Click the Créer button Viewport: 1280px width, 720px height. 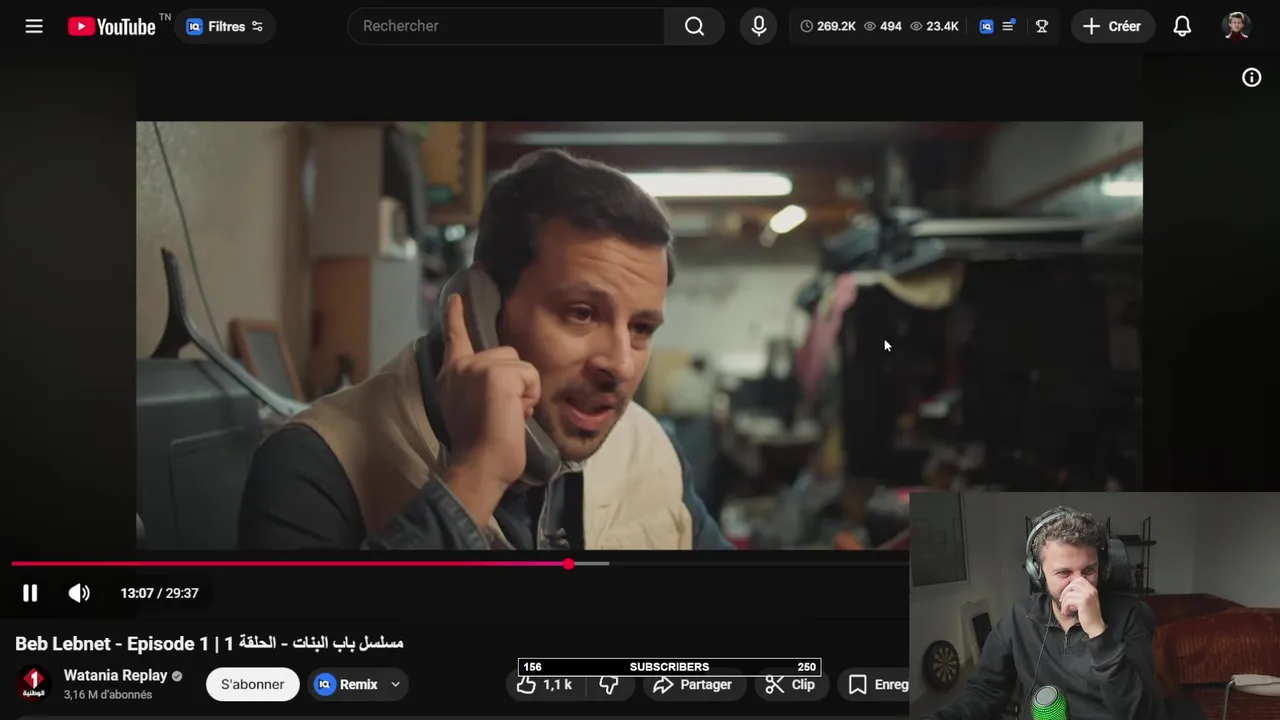click(x=1112, y=26)
